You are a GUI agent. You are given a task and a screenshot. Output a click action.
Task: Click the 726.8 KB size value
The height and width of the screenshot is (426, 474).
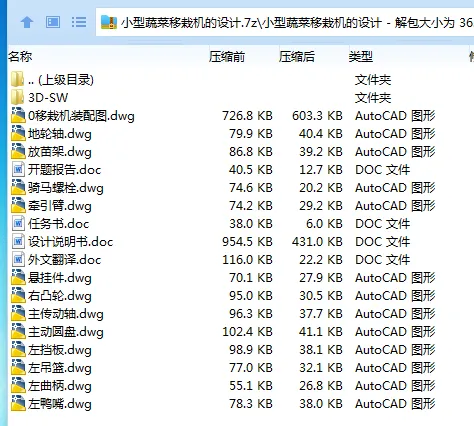247,116
